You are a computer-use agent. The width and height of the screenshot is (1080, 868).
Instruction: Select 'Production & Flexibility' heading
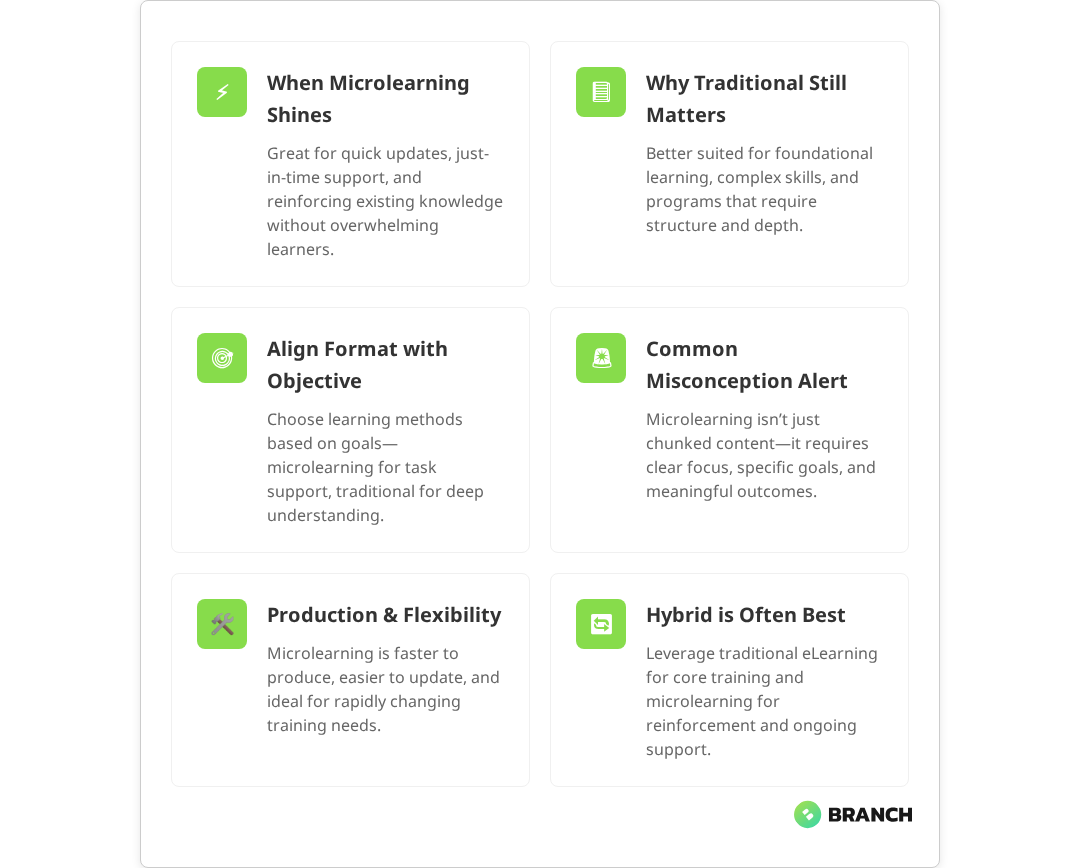point(384,615)
